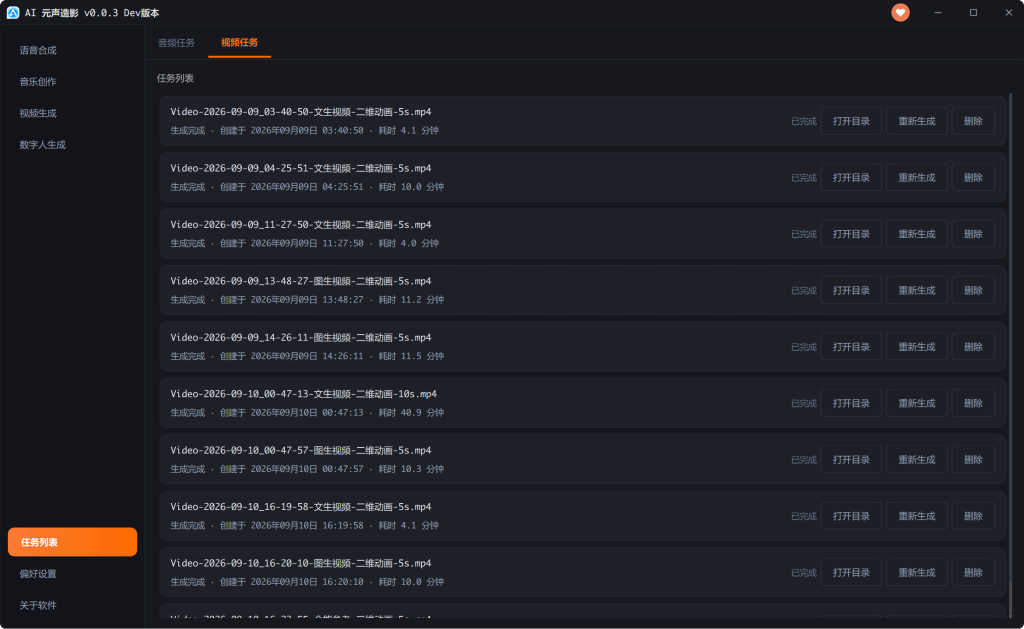Open directory for Video-2026-09-09_13-48-27 task

(851, 291)
